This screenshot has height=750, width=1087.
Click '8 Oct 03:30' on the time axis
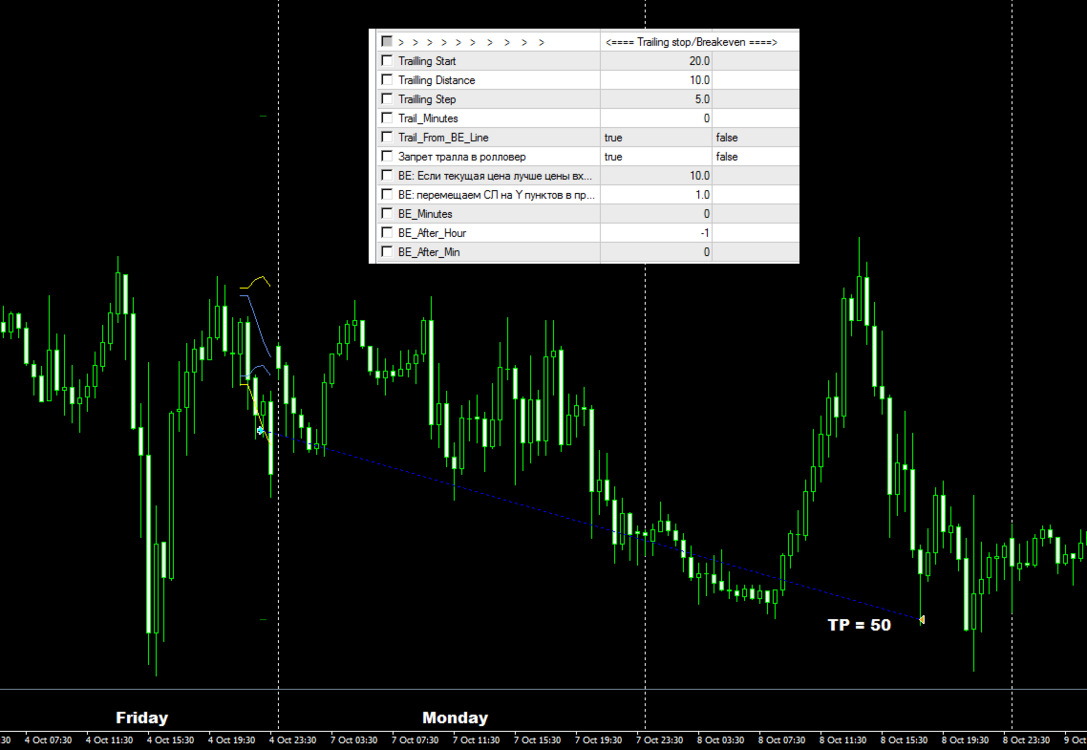(721, 740)
